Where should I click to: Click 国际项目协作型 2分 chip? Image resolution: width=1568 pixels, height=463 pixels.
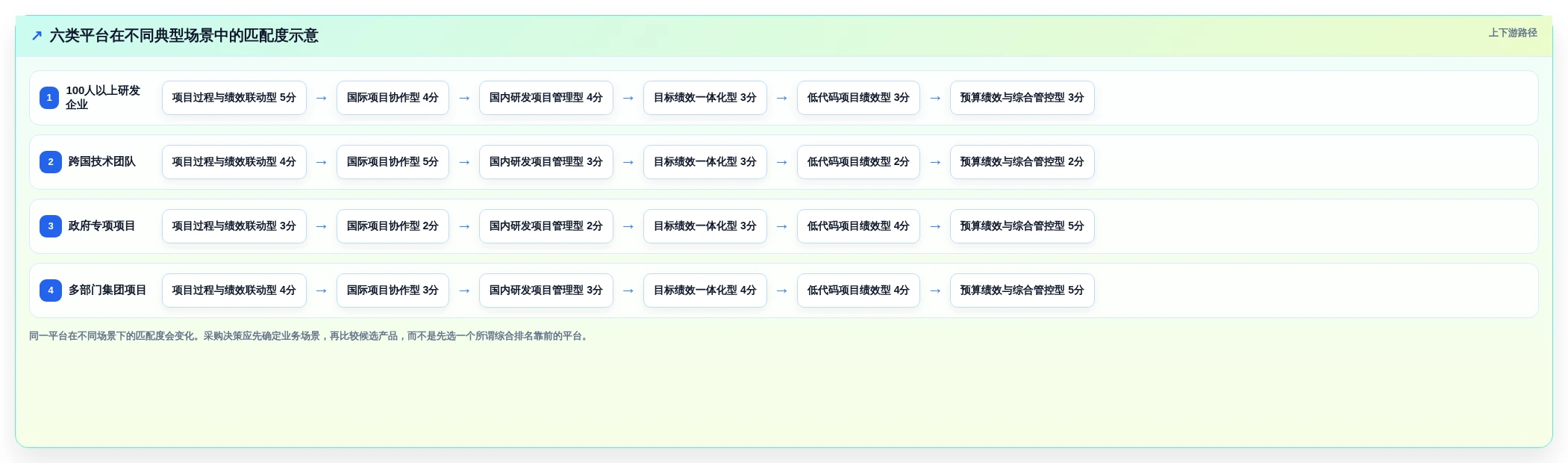click(393, 226)
